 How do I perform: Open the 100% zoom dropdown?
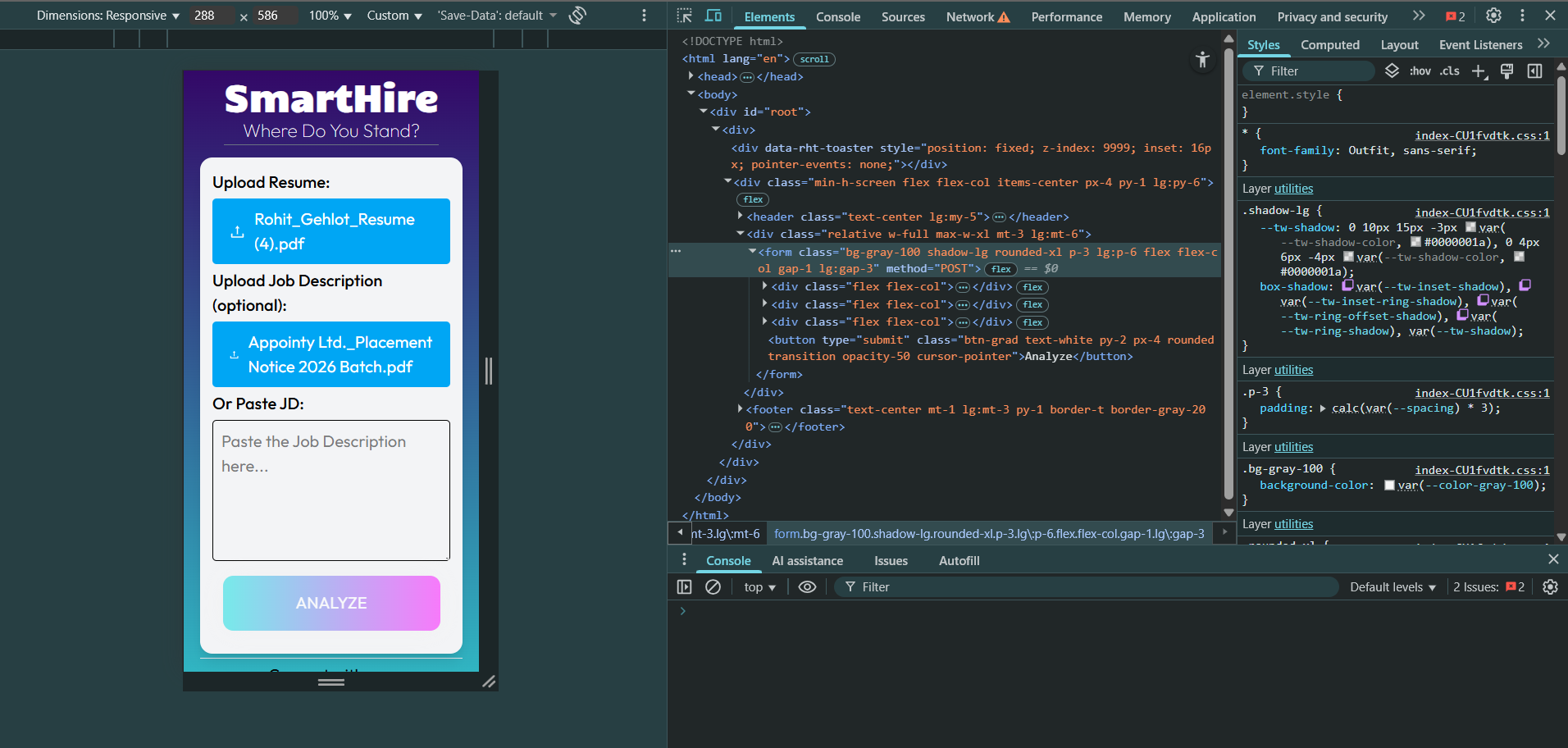(x=330, y=16)
